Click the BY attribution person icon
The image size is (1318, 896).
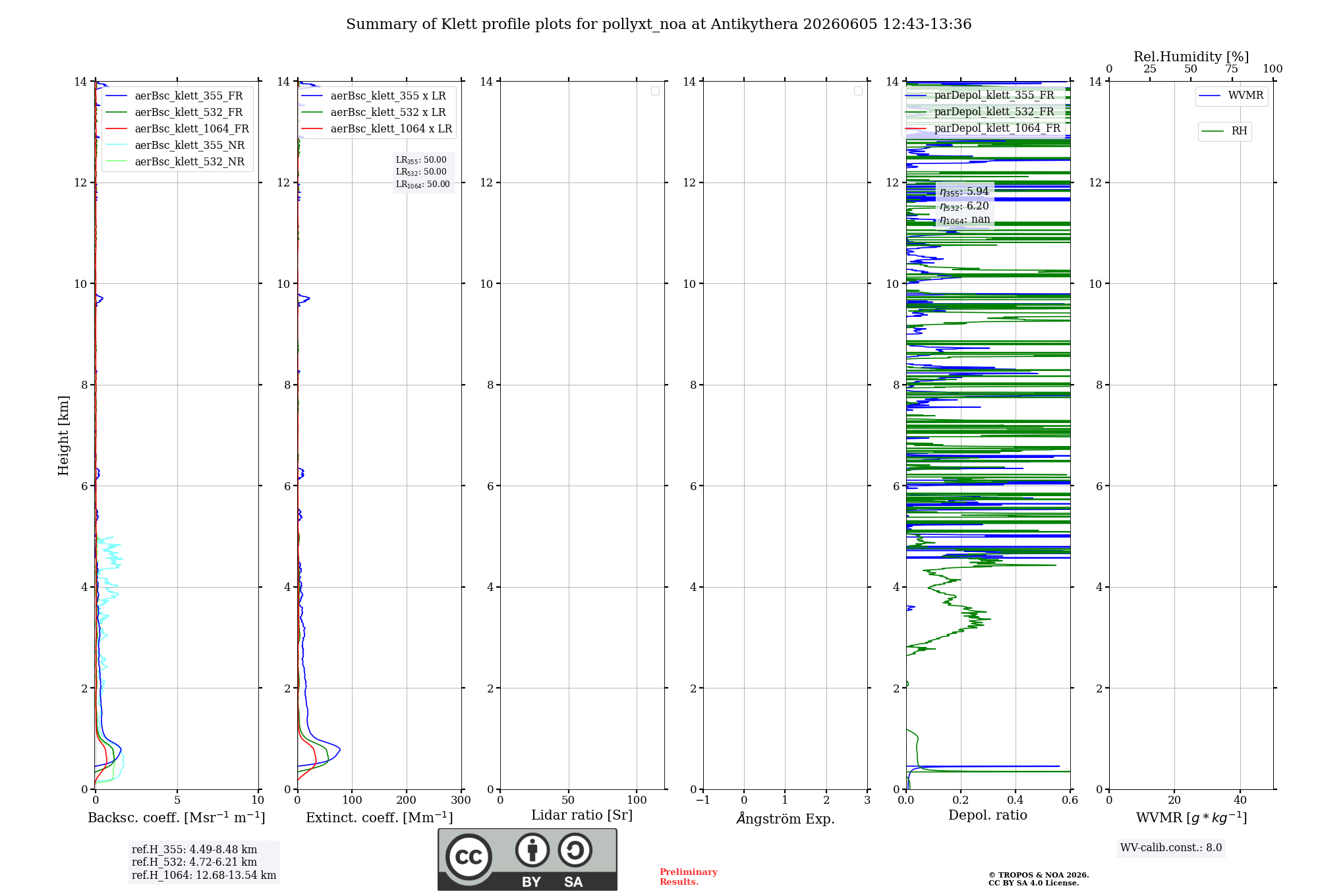532,850
